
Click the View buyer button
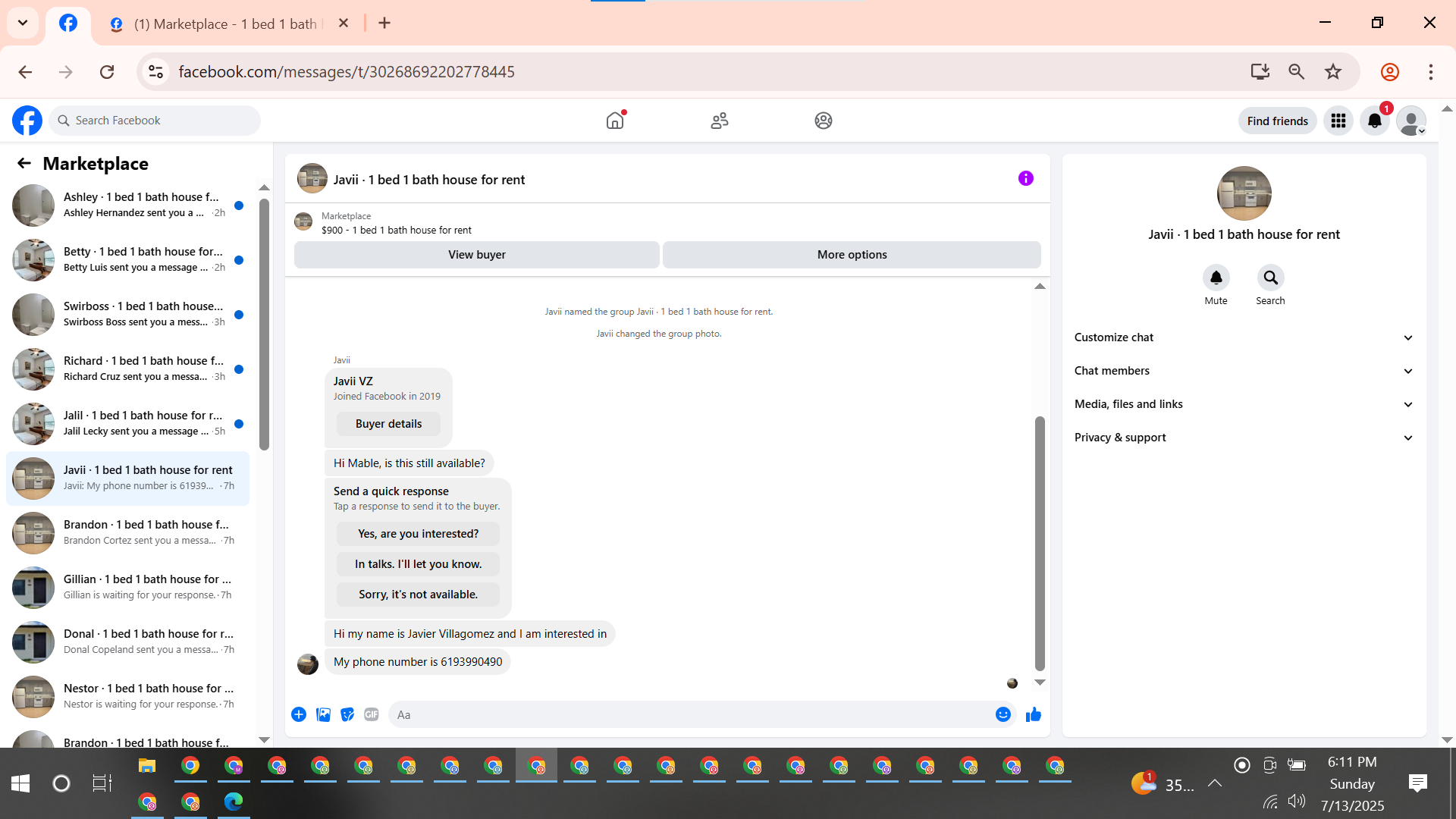click(476, 255)
